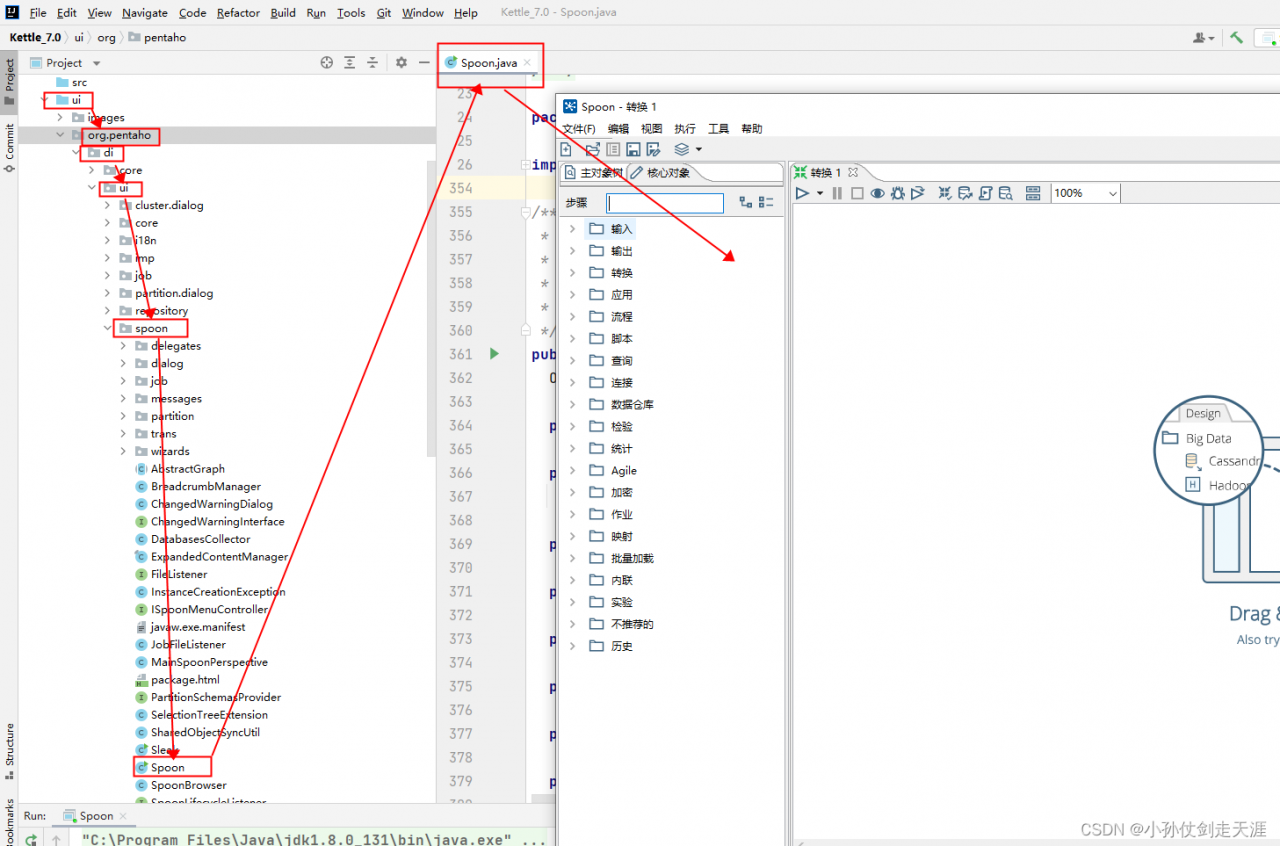
Task: Switch to the 主对象树 tab
Action: click(595, 173)
